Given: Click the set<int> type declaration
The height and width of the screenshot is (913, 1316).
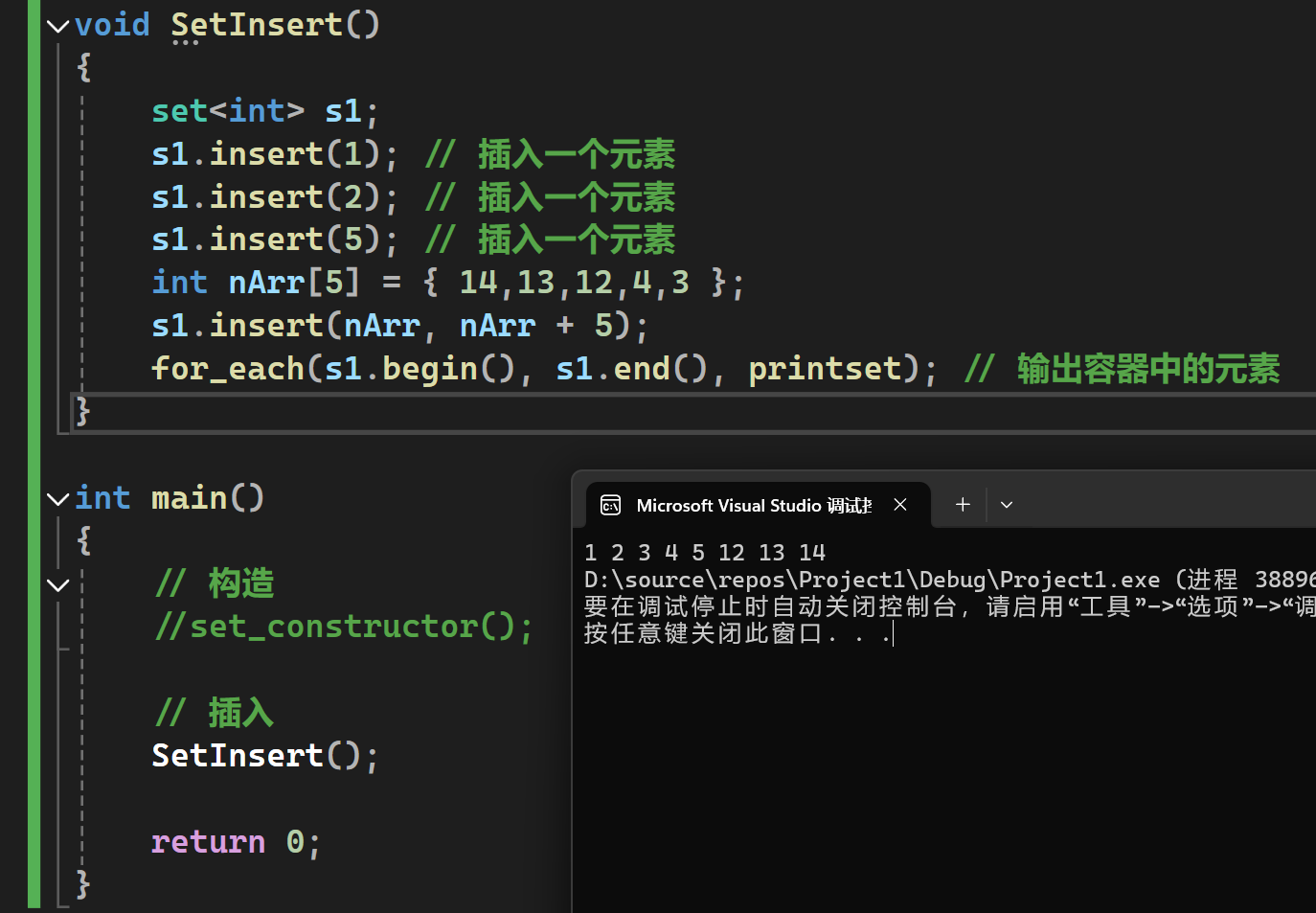Looking at the screenshot, I should (x=227, y=111).
